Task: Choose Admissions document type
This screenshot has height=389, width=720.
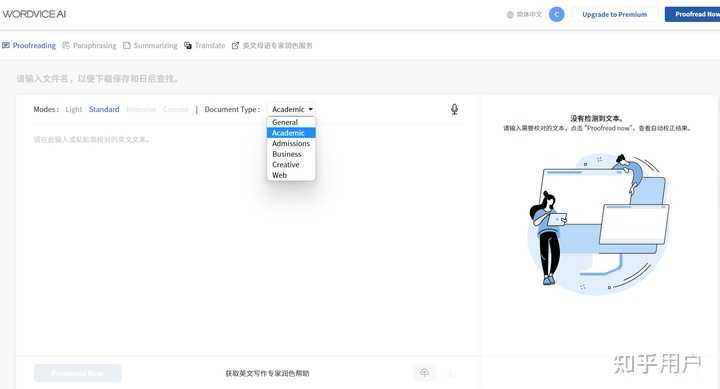Action: [x=291, y=143]
